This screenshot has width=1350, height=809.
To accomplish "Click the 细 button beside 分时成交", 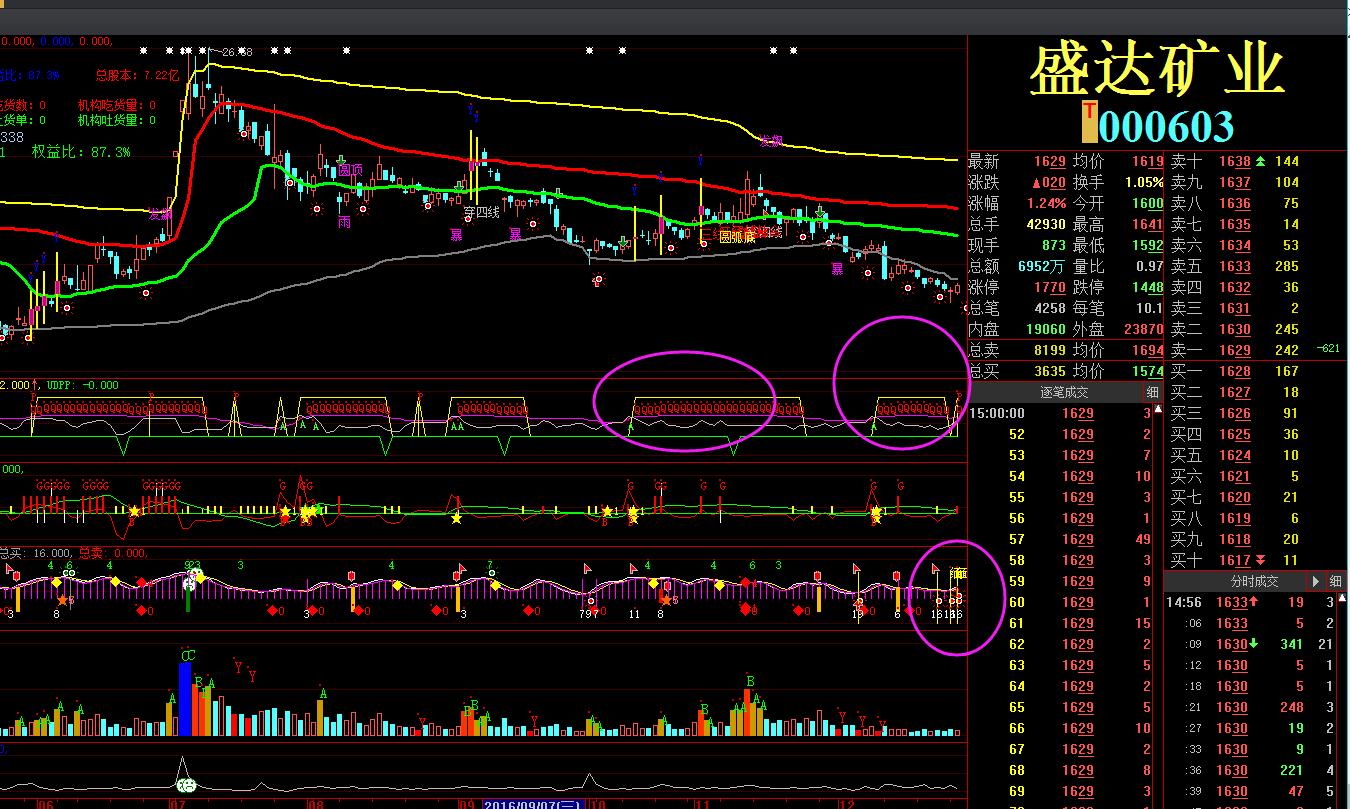I will pos(1336,581).
